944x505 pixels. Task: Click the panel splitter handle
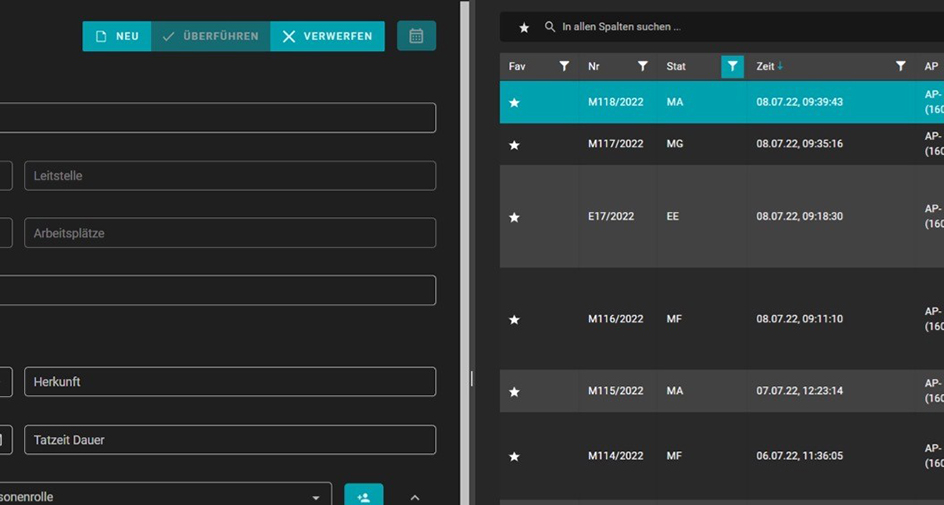click(471, 379)
